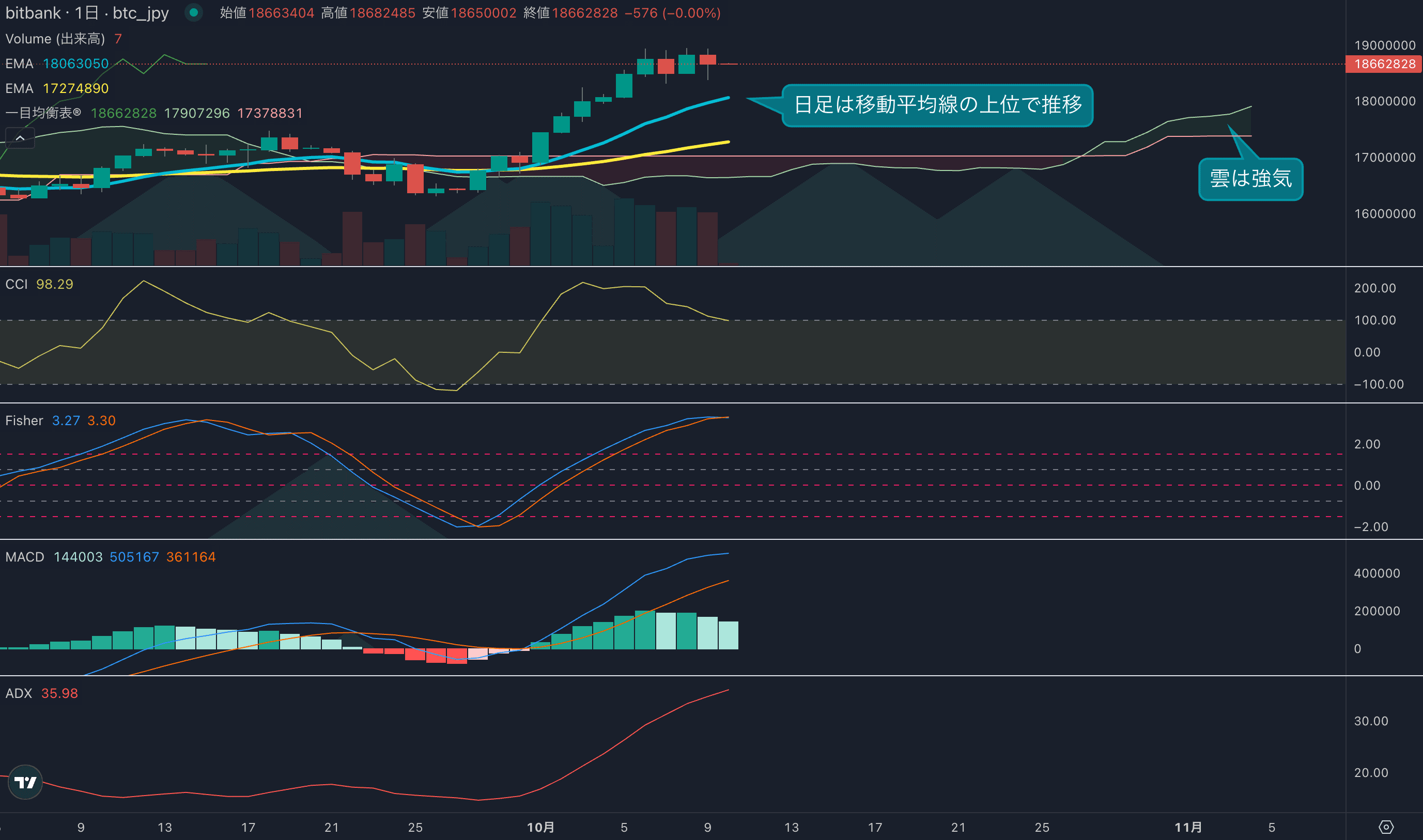Click the ADX indicator label
The width and height of the screenshot is (1423, 840).
[19, 693]
